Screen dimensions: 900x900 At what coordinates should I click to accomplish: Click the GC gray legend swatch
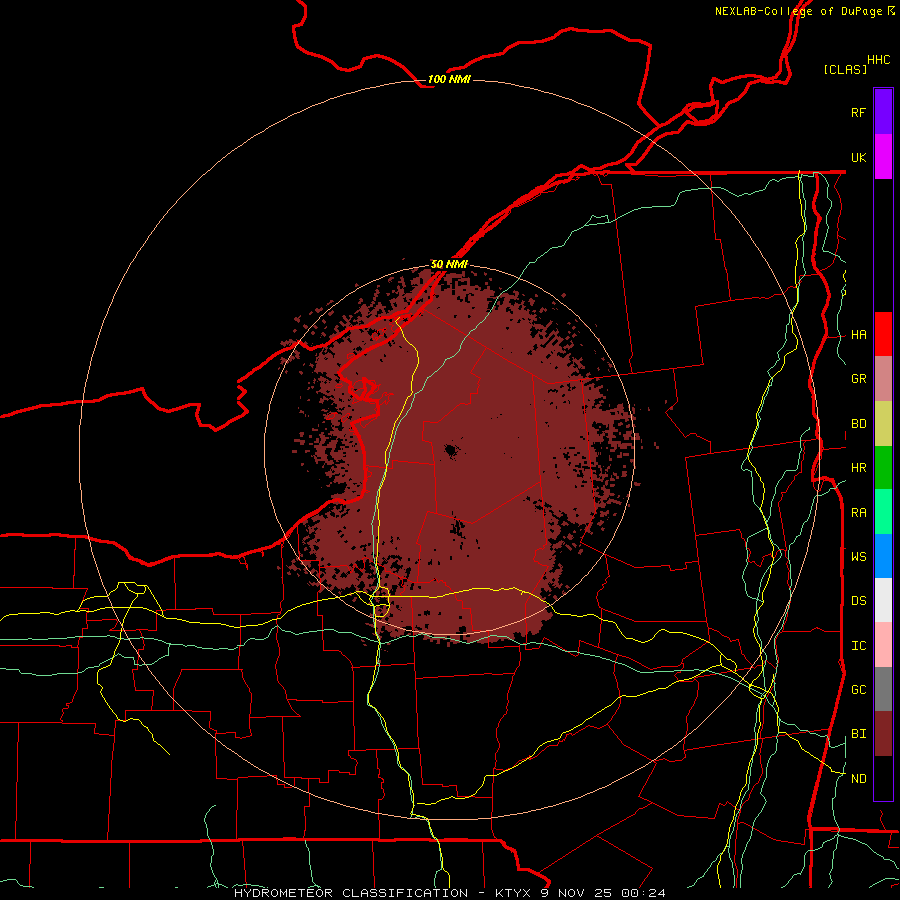883,689
